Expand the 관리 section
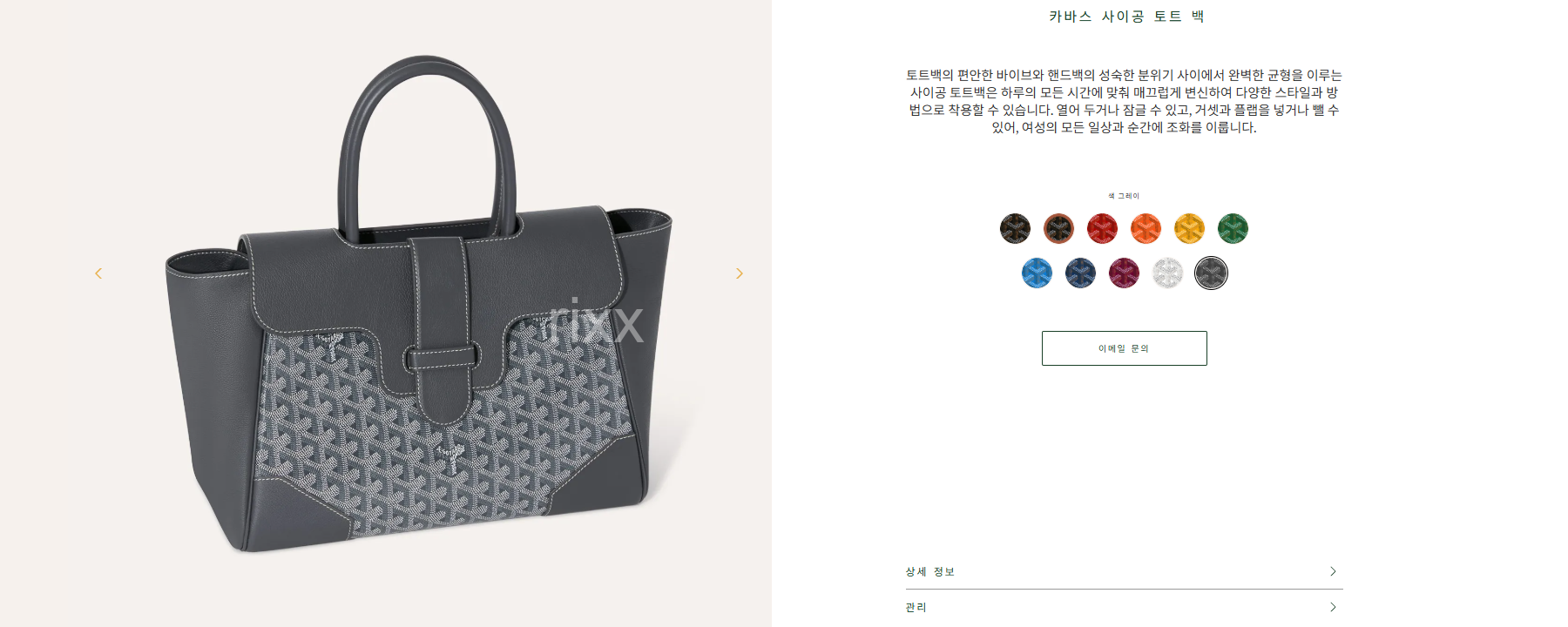This screenshot has height=627, width=1568. [x=1124, y=608]
